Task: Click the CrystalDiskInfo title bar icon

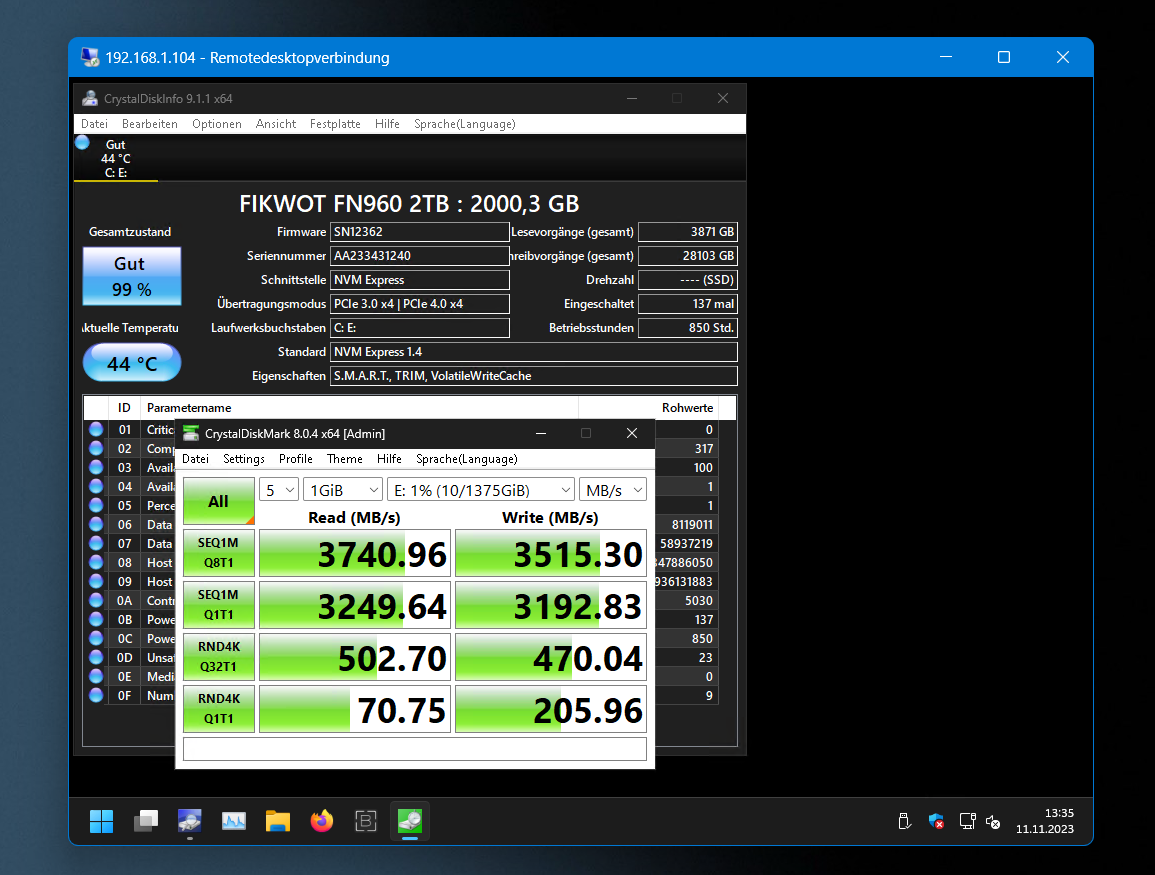Action: point(90,98)
